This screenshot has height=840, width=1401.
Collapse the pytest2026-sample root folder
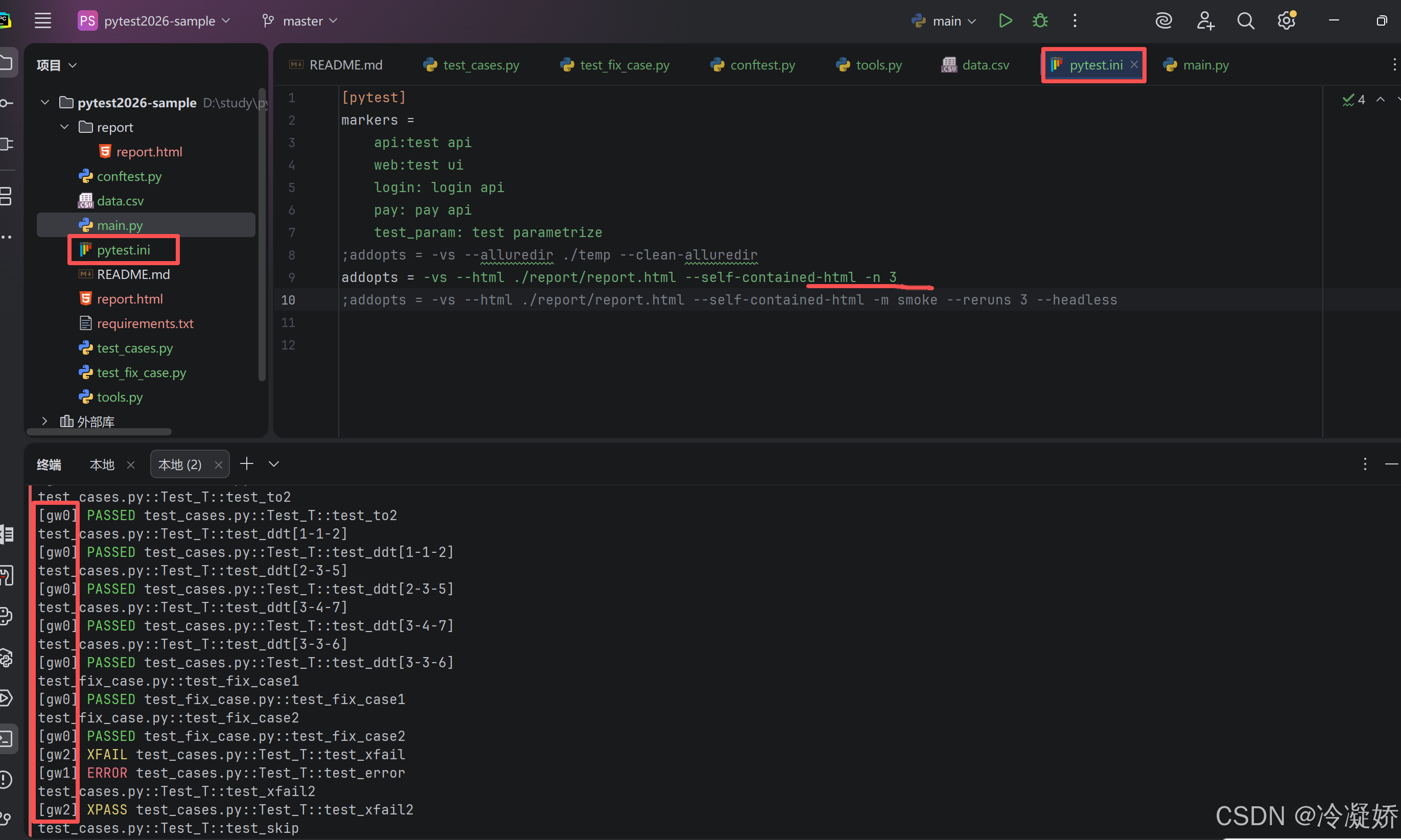[x=45, y=103]
